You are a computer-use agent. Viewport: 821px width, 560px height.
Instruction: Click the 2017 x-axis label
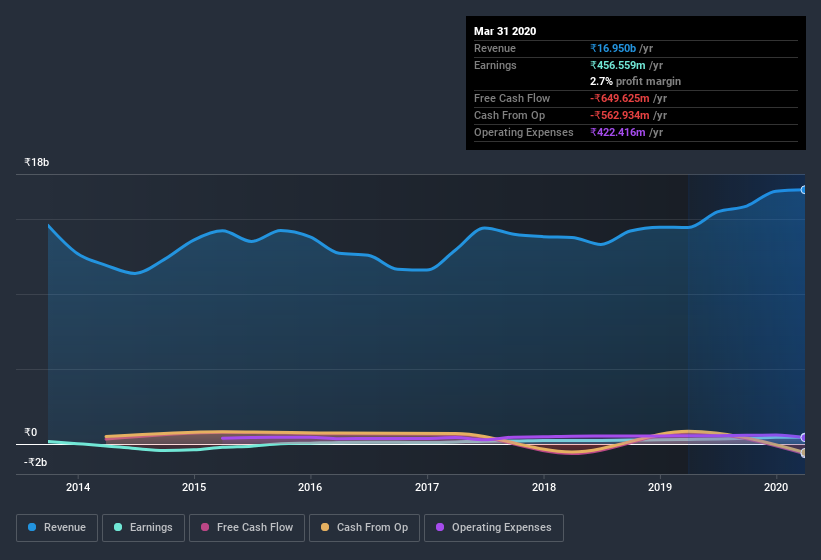tap(427, 487)
